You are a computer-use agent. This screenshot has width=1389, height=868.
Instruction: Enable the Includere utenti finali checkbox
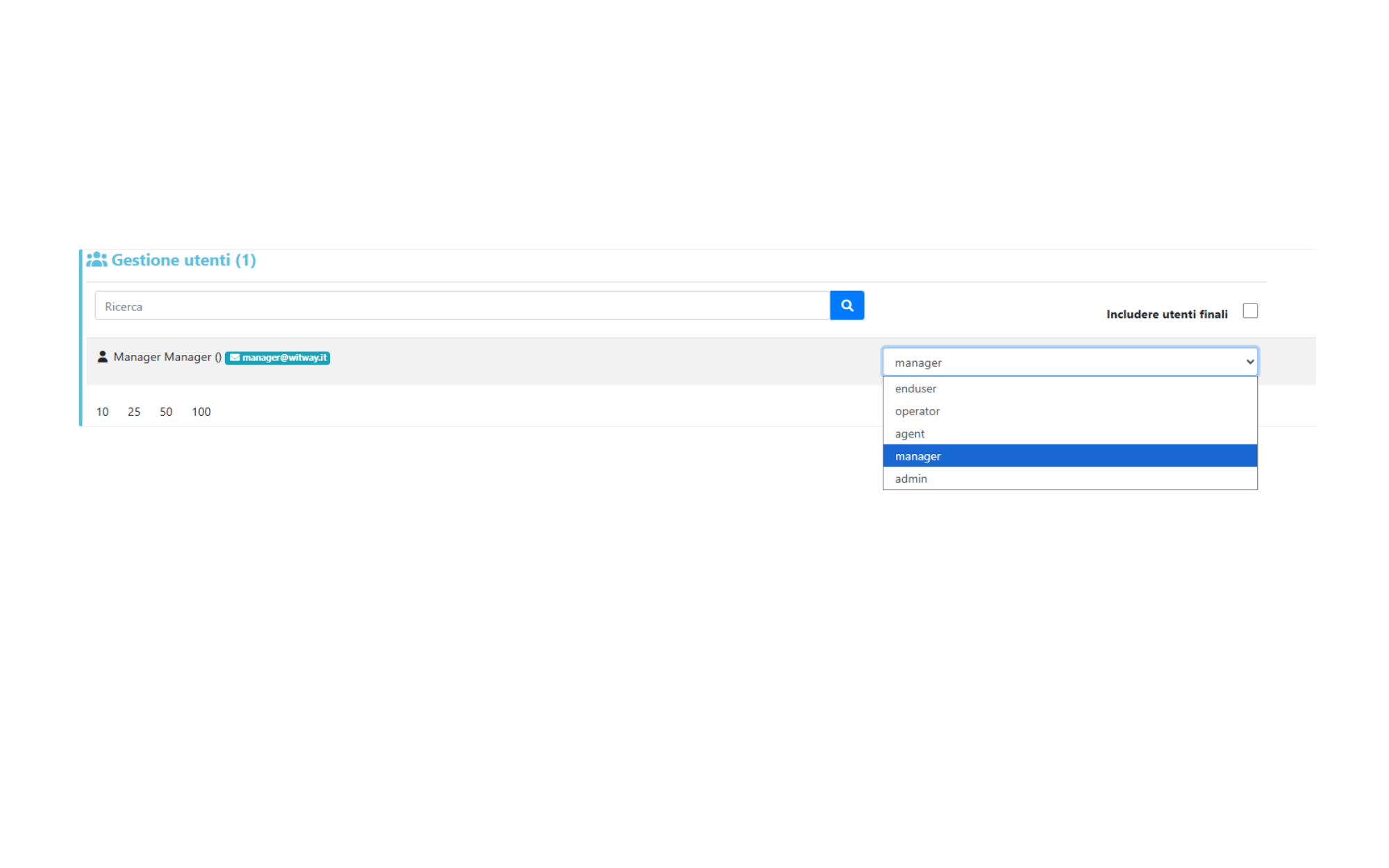click(1250, 311)
